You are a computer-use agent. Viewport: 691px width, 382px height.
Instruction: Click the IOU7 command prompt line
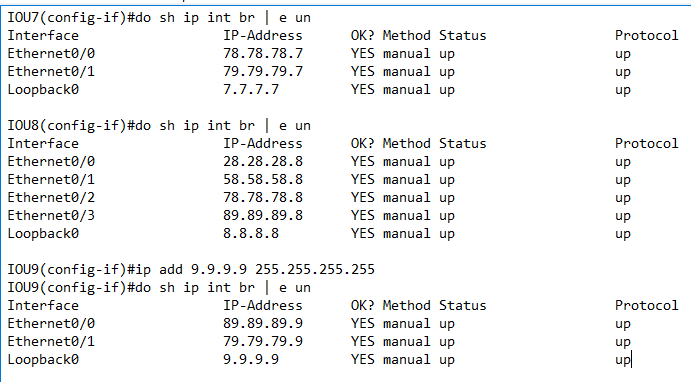159,18
